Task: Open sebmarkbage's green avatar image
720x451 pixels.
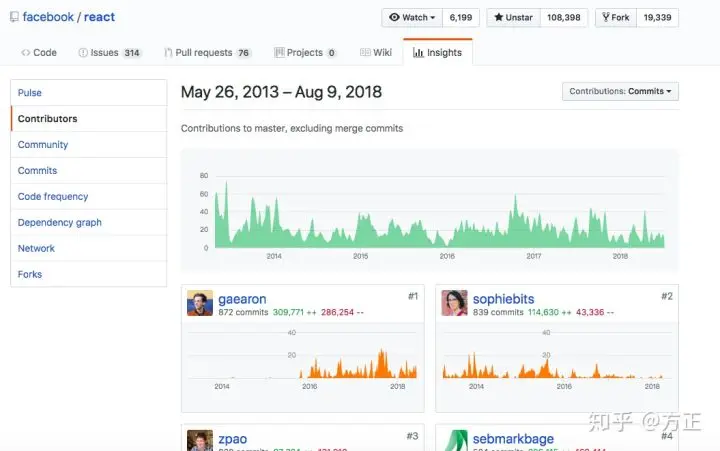Action: pyautogui.click(x=455, y=440)
